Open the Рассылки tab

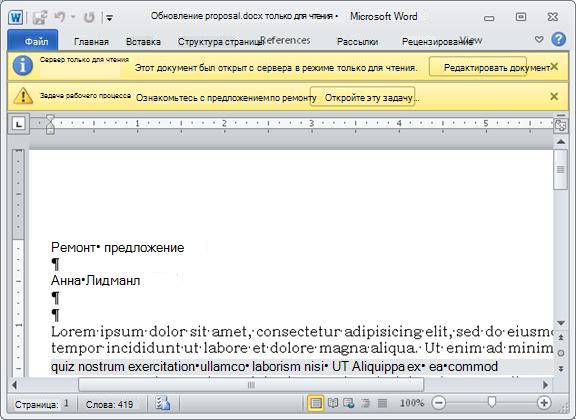pos(357,42)
